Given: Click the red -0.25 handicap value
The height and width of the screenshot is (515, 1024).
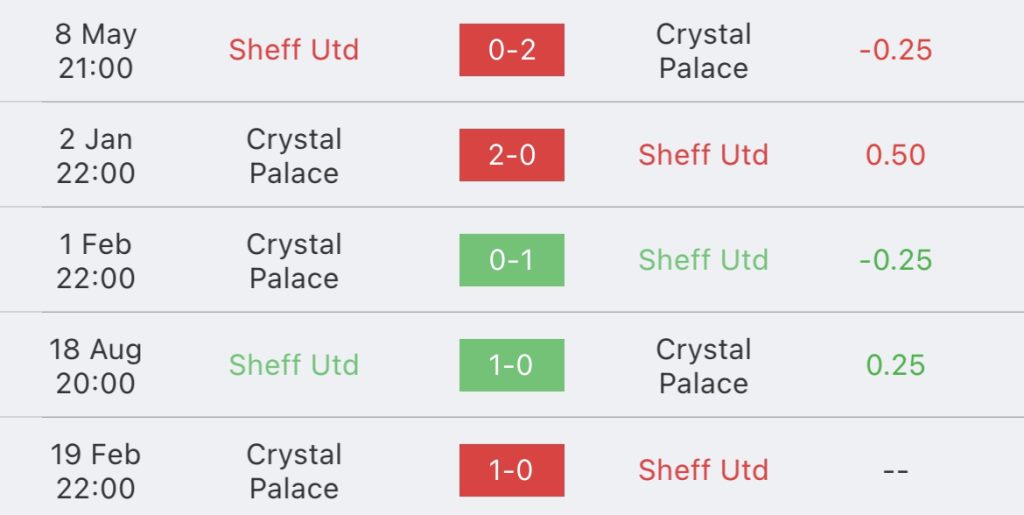Looking at the screenshot, I should click(x=895, y=50).
